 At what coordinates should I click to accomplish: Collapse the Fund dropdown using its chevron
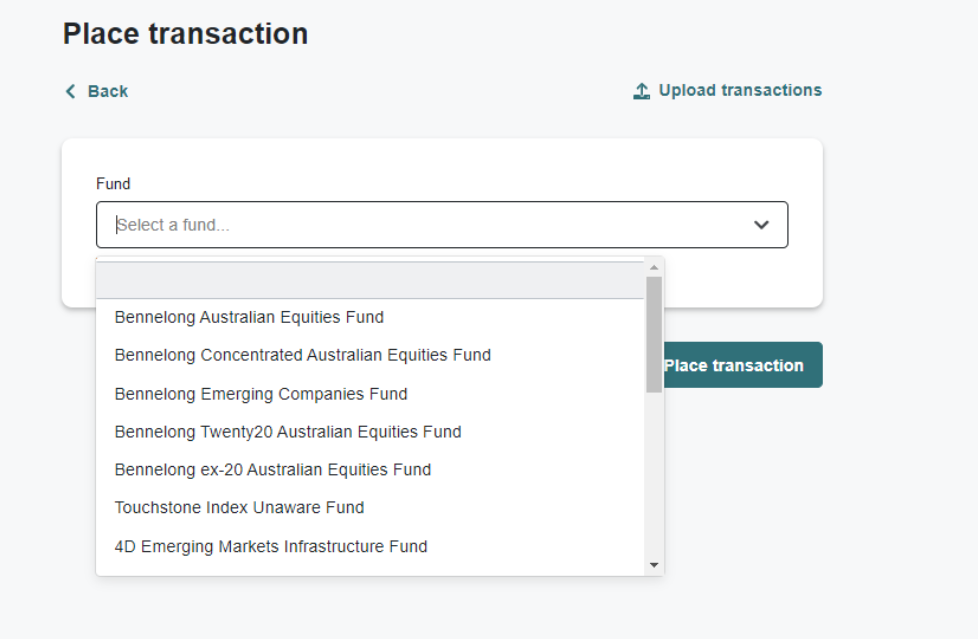click(x=762, y=225)
